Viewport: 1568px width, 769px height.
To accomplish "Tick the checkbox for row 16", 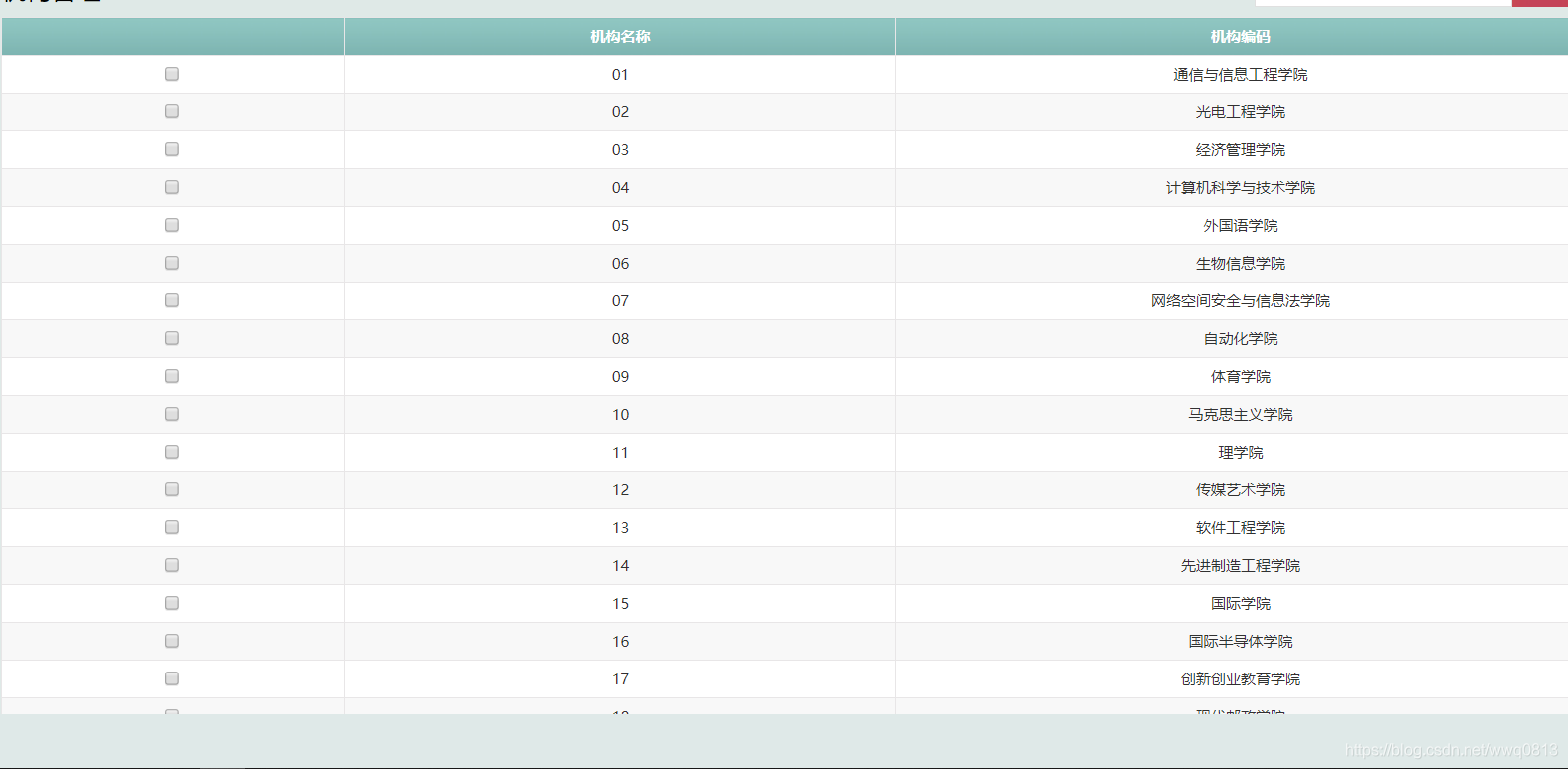I will point(172,641).
